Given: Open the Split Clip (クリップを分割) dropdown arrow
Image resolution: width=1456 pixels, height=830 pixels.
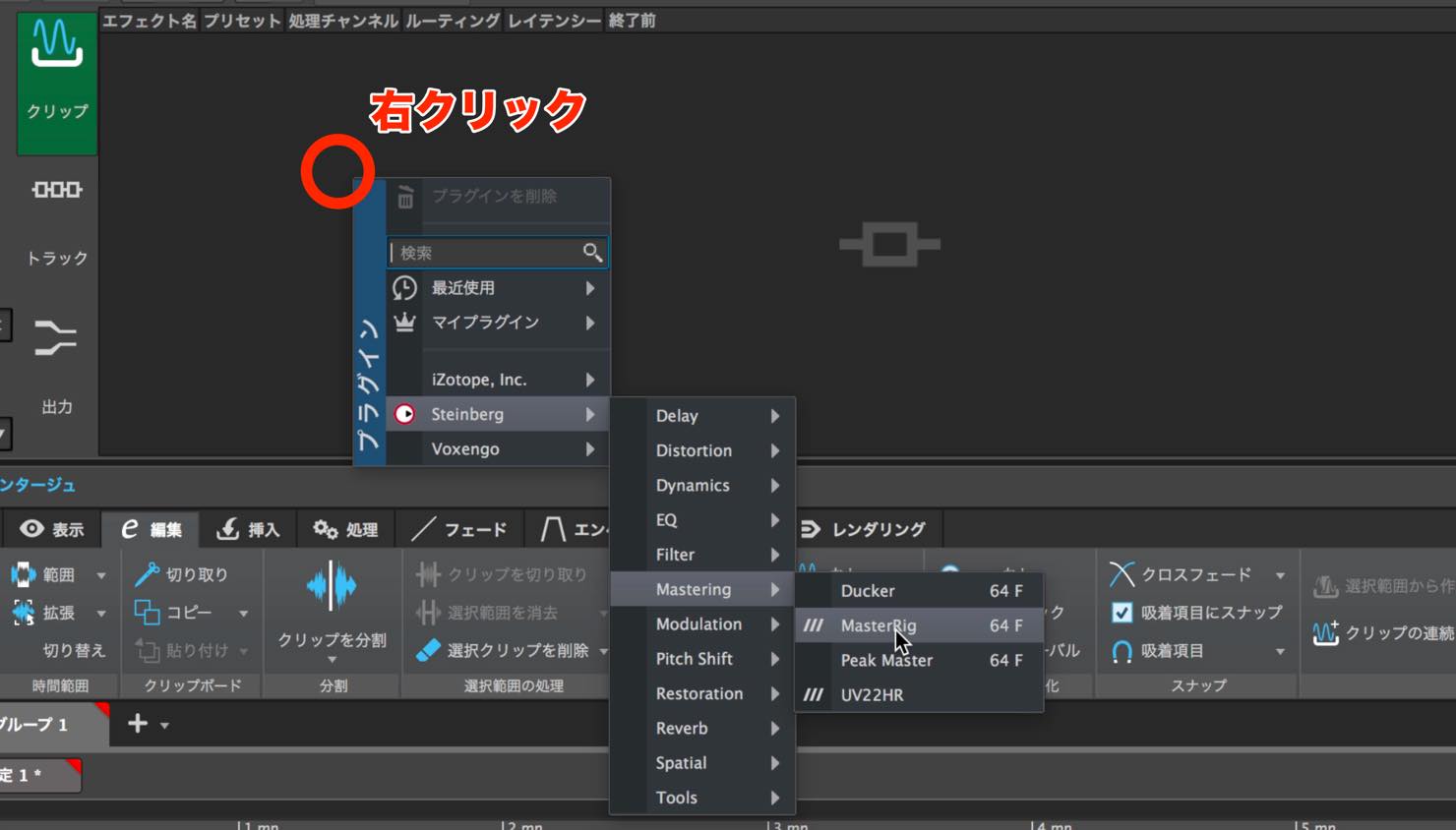Looking at the screenshot, I should pos(332,660).
